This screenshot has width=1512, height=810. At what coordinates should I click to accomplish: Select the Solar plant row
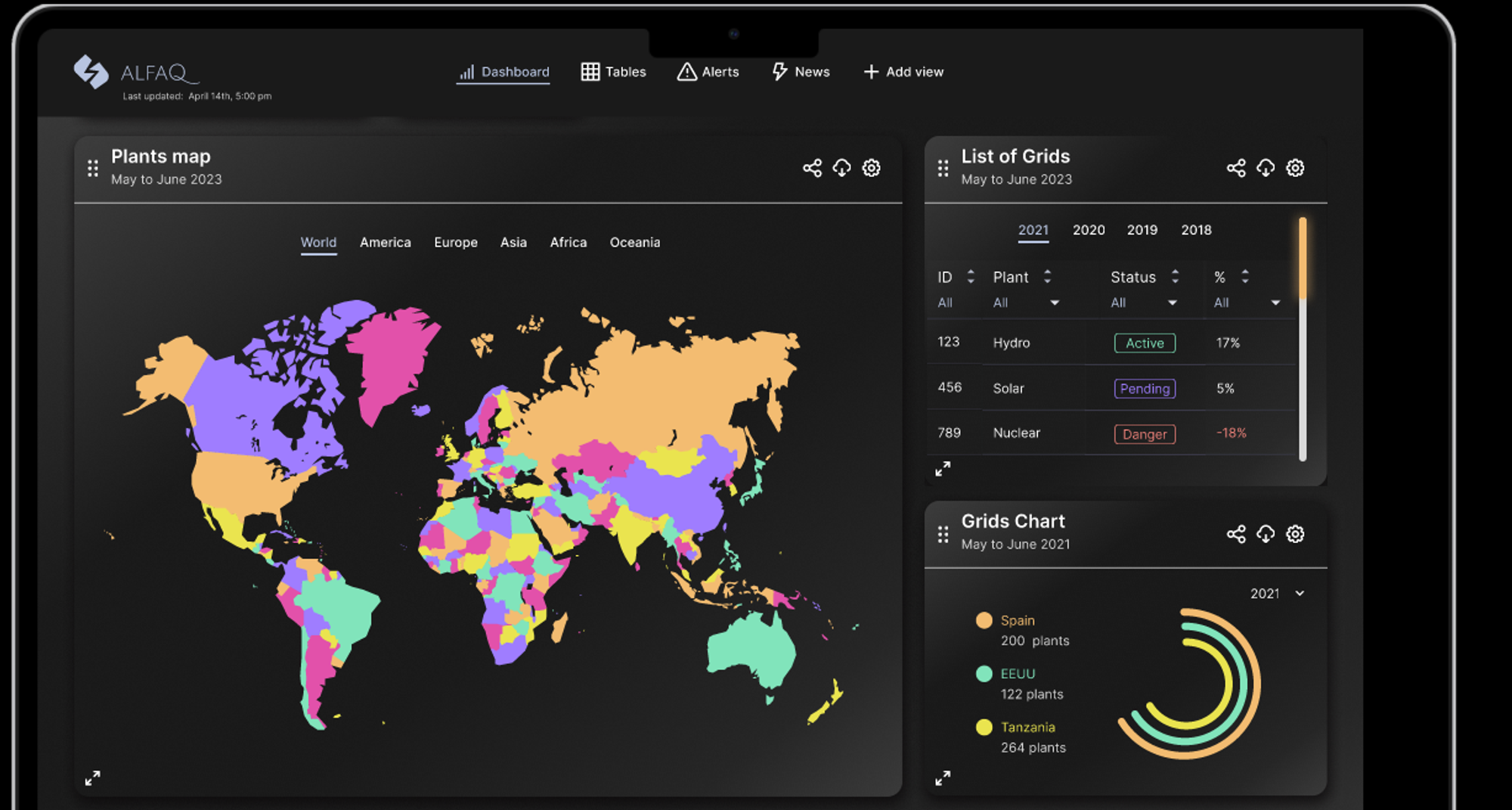click(1111, 388)
